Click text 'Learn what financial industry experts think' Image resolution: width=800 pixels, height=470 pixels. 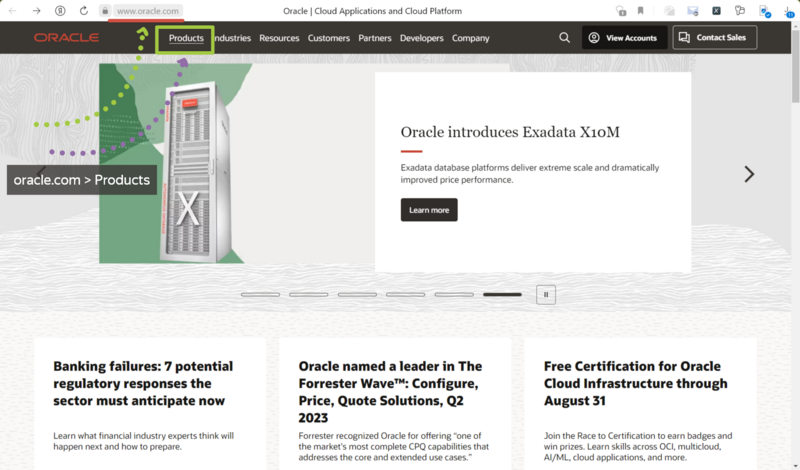(138, 436)
